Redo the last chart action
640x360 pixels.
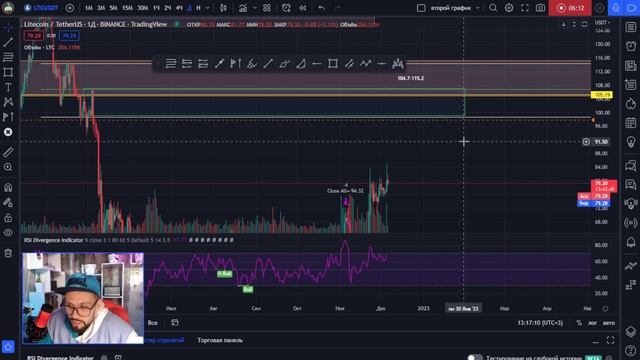tap(337, 8)
